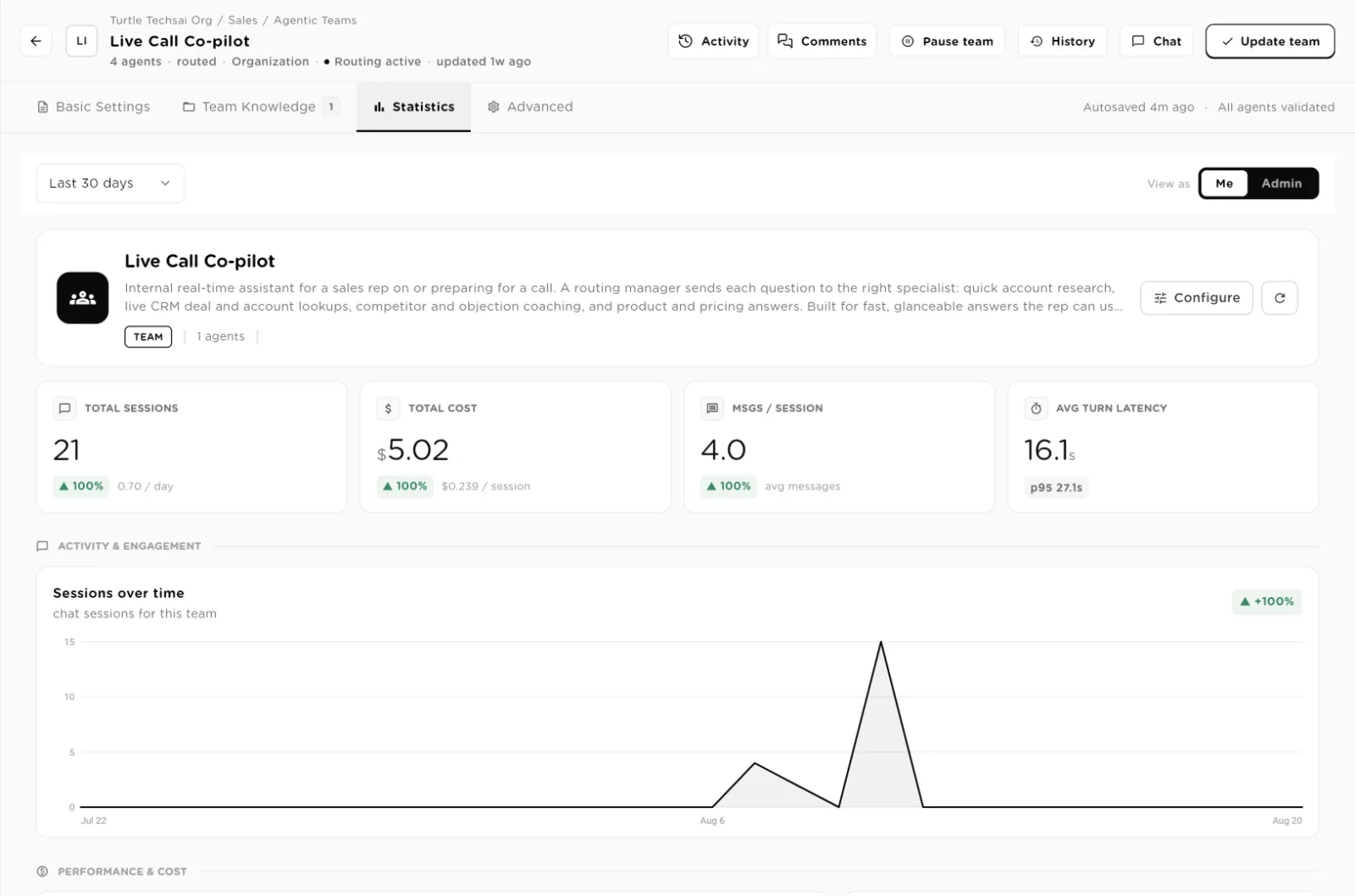Switch to the Team Knowledge tab
Viewport: 1355px width, 896px height.
coord(261,107)
